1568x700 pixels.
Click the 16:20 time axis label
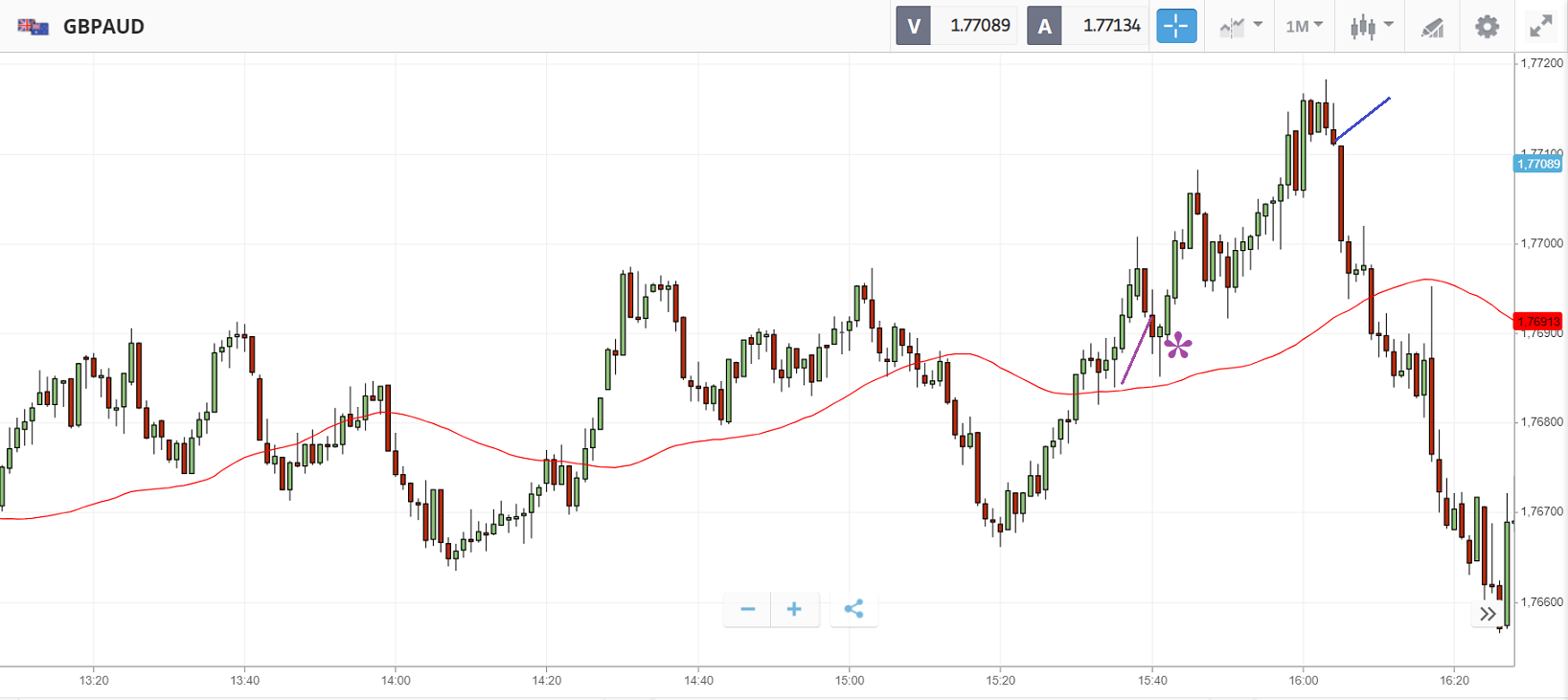(1455, 681)
